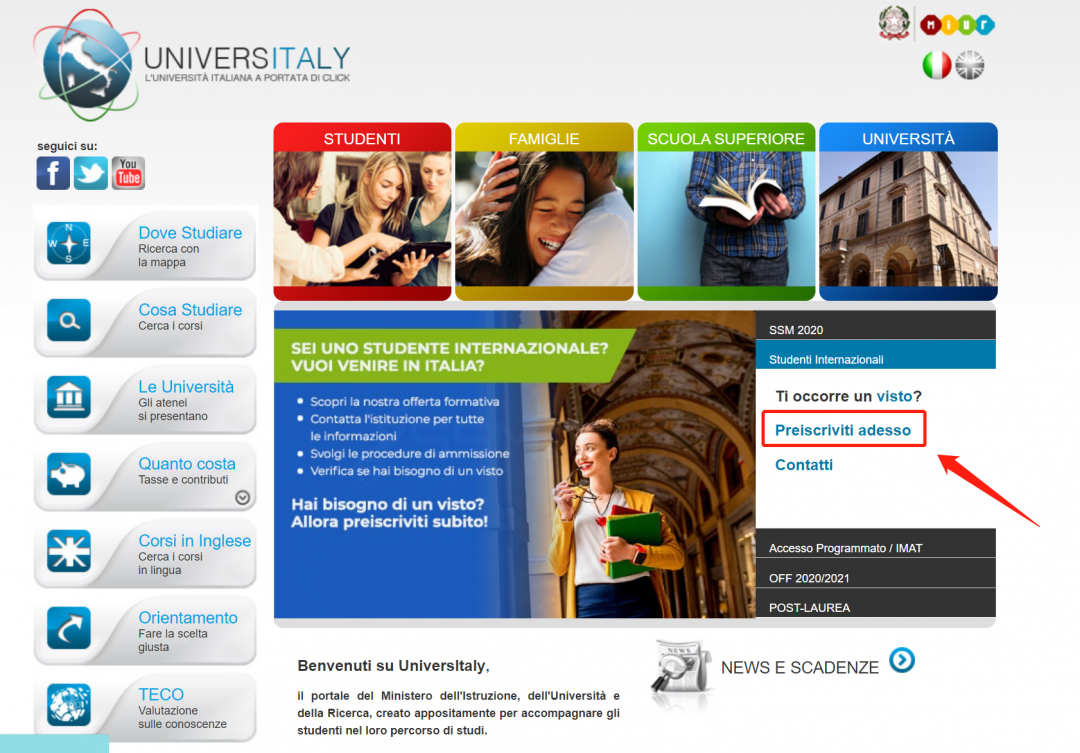
Task: Expand the Quanto costa chevron
Action: [x=242, y=497]
